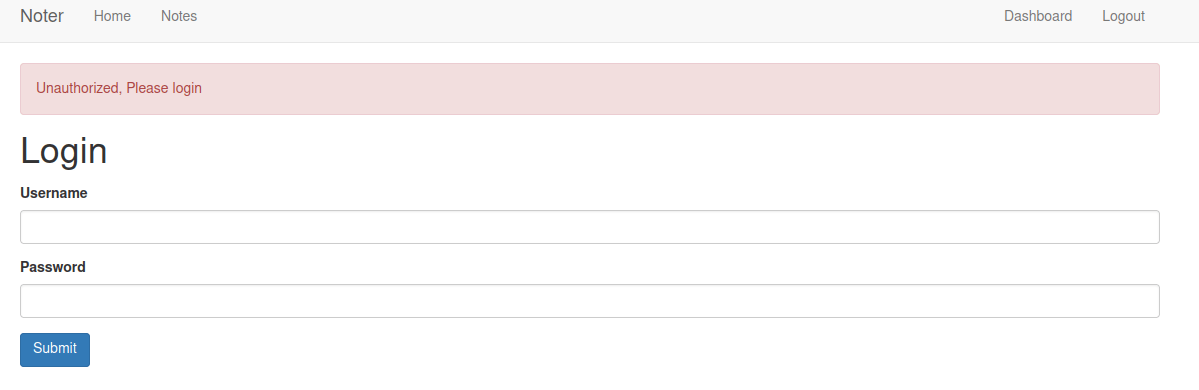Select Logout in the top navigation
This screenshot has width=1199, height=390.
[x=1123, y=16]
